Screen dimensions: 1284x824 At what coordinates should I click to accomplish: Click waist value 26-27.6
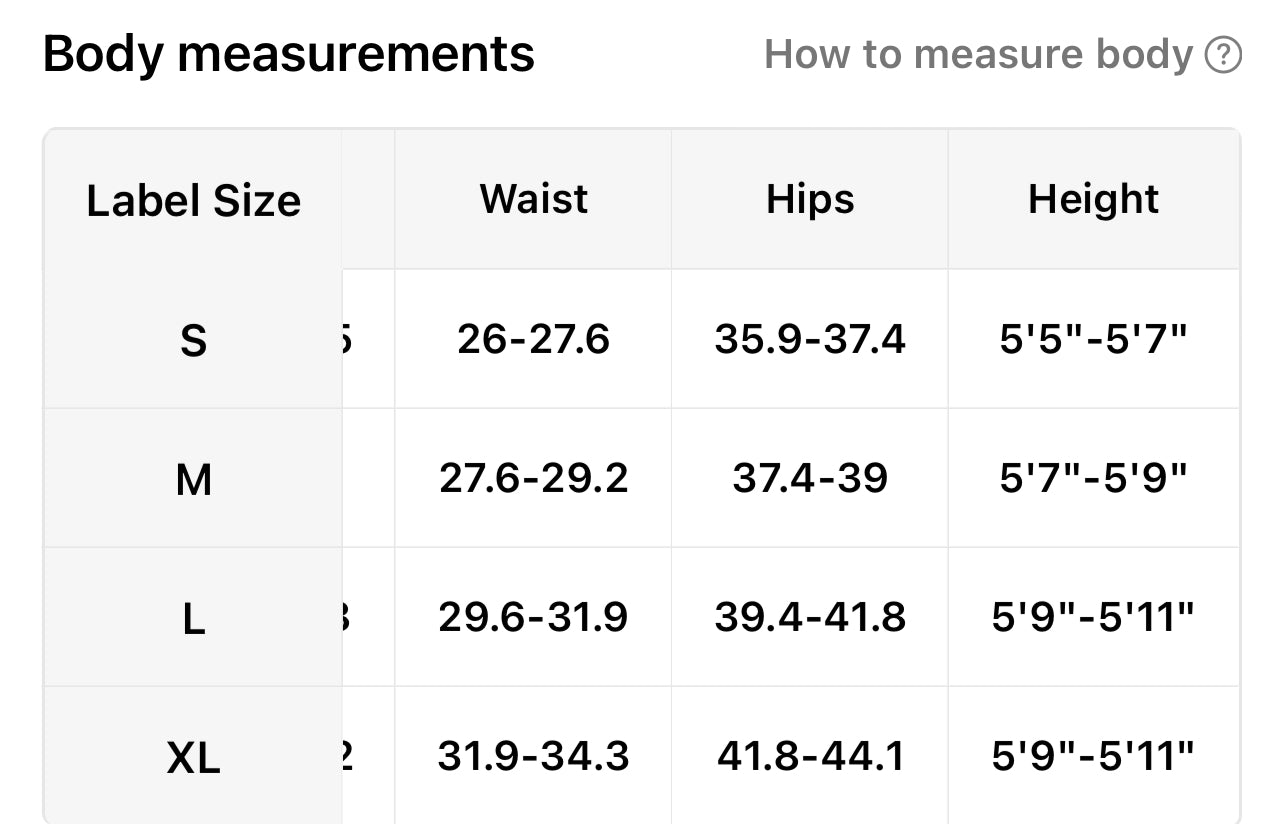[533, 339]
